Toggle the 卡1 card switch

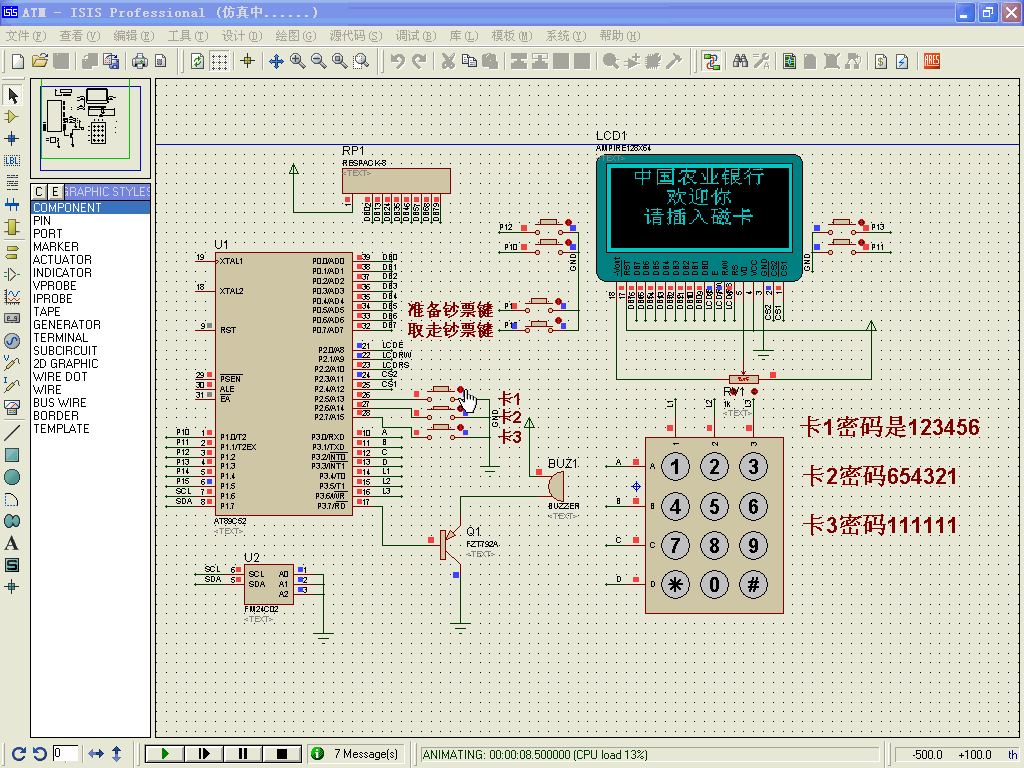[x=443, y=390]
